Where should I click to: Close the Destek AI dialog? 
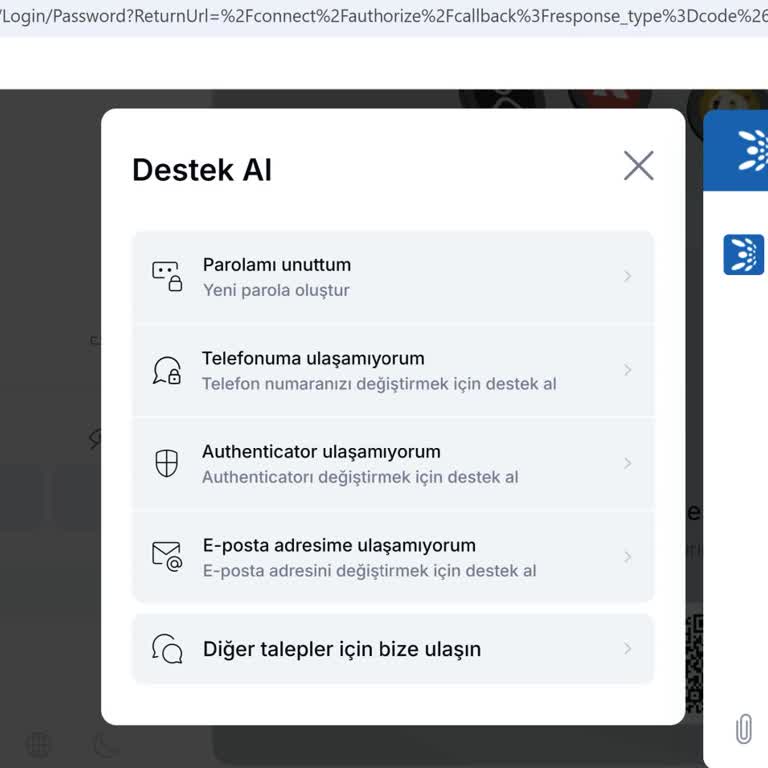point(638,166)
